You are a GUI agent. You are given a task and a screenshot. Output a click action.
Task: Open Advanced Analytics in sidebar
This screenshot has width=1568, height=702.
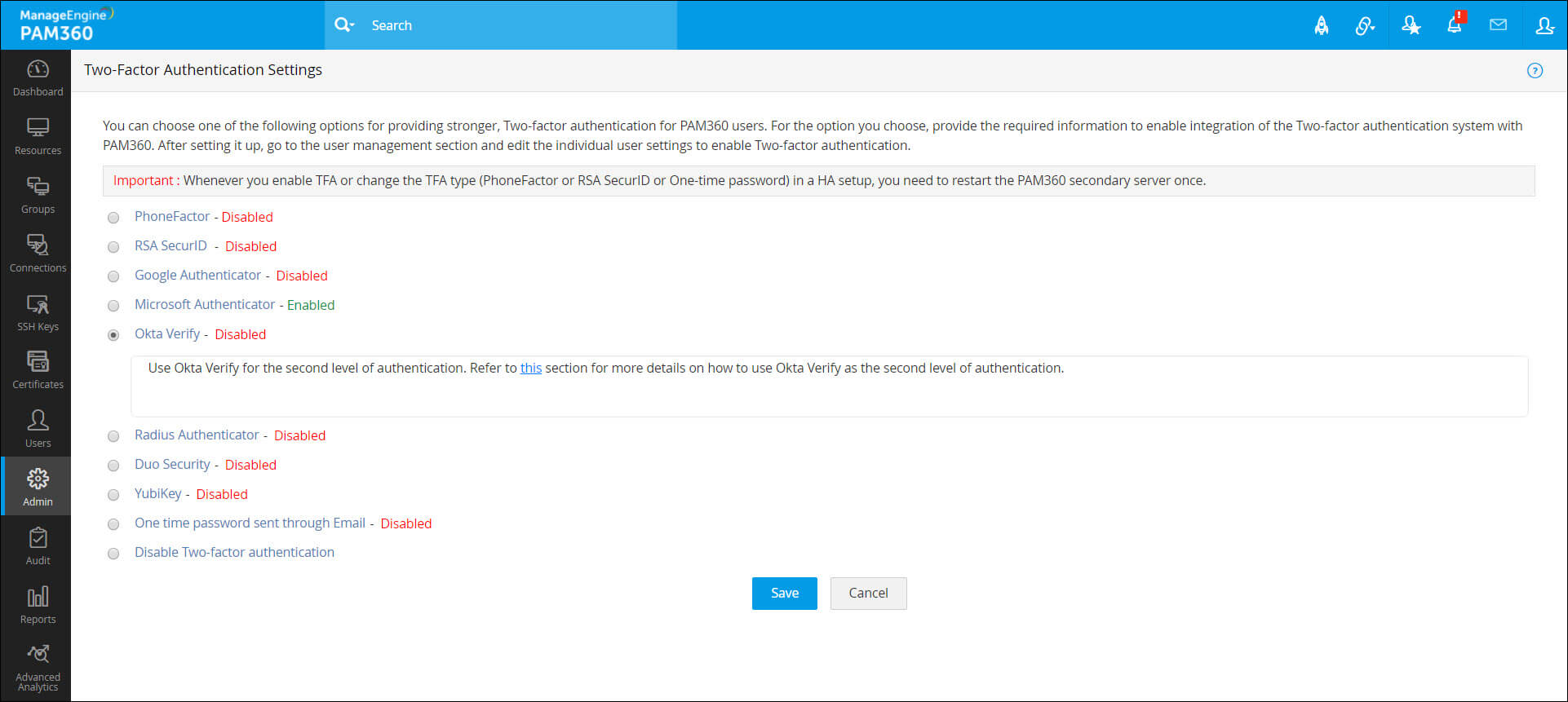(x=38, y=669)
